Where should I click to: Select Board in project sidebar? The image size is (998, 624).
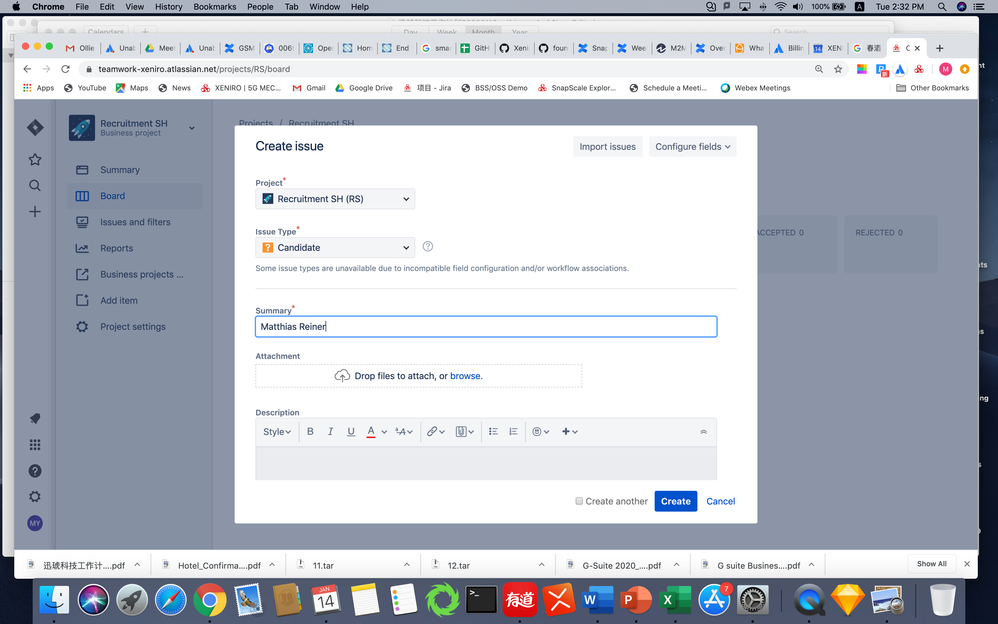tap(134, 196)
